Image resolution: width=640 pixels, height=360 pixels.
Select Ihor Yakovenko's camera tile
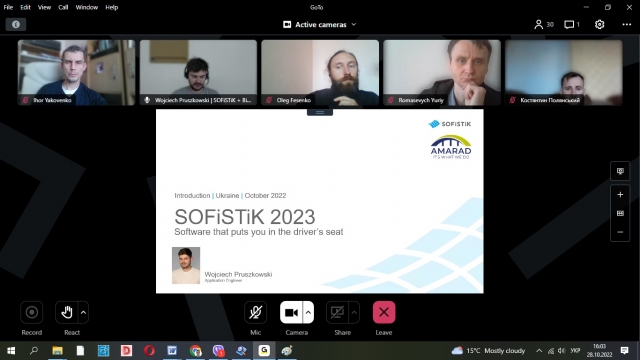click(x=76, y=73)
